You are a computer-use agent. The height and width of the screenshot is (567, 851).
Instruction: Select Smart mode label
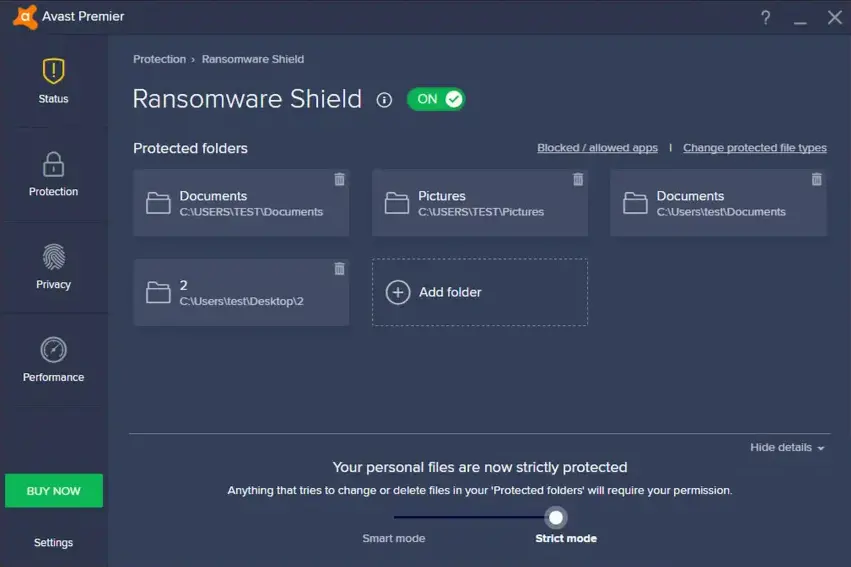coord(393,538)
